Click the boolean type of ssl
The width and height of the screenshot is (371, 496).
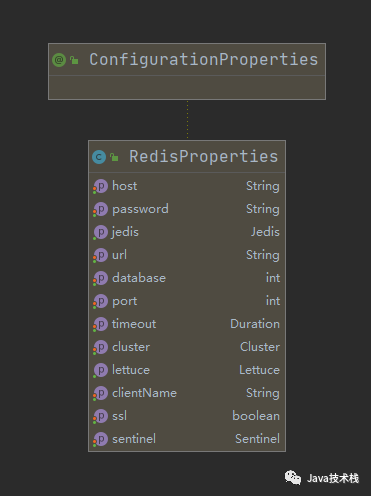[256, 416]
